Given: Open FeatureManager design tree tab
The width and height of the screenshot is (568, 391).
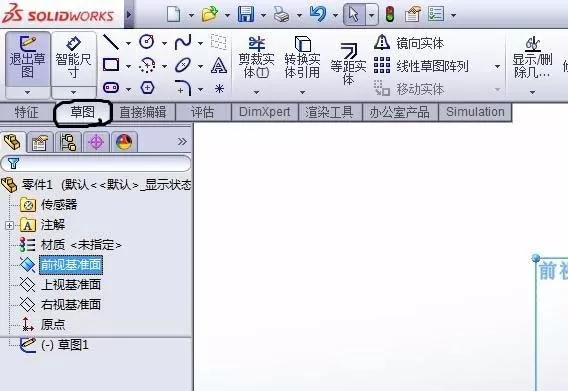Looking at the screenshot, I should 12,142.
